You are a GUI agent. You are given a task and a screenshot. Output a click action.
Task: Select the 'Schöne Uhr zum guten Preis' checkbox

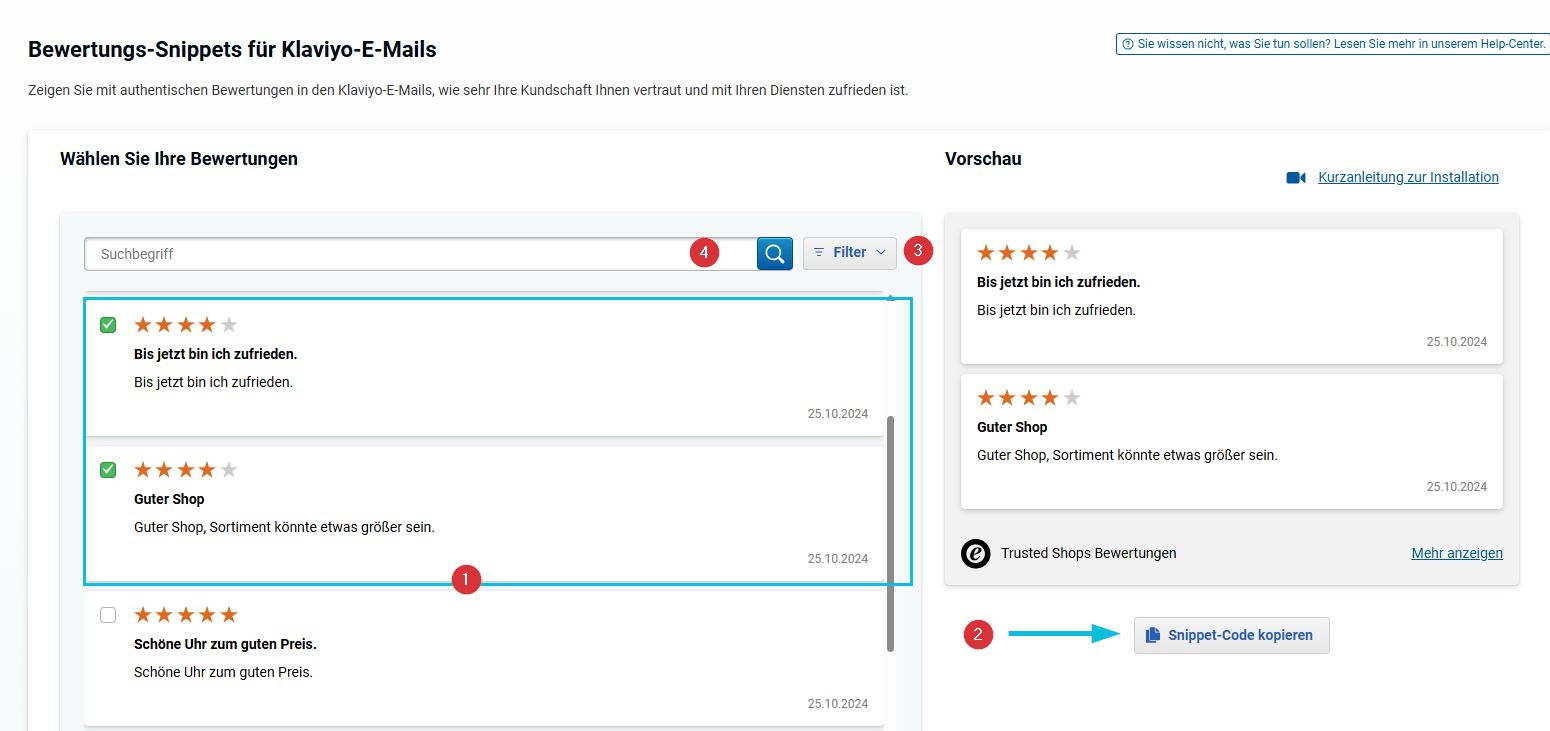click(x=108, y=615)
